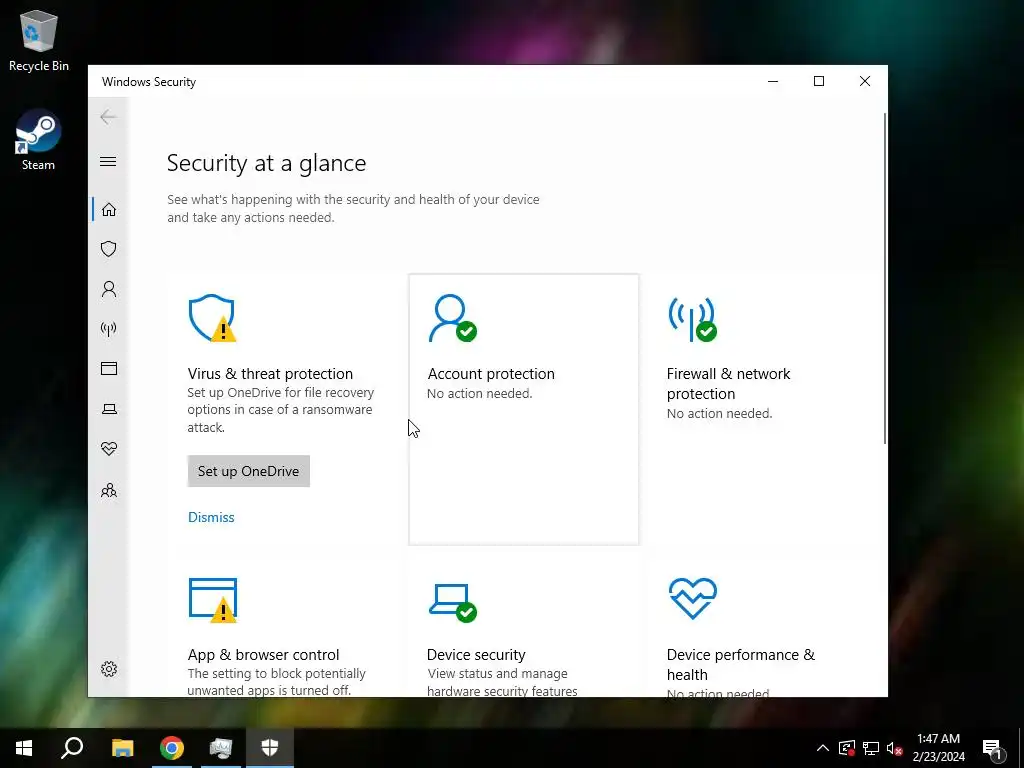Open the App & browser control heading

point(263,654)
